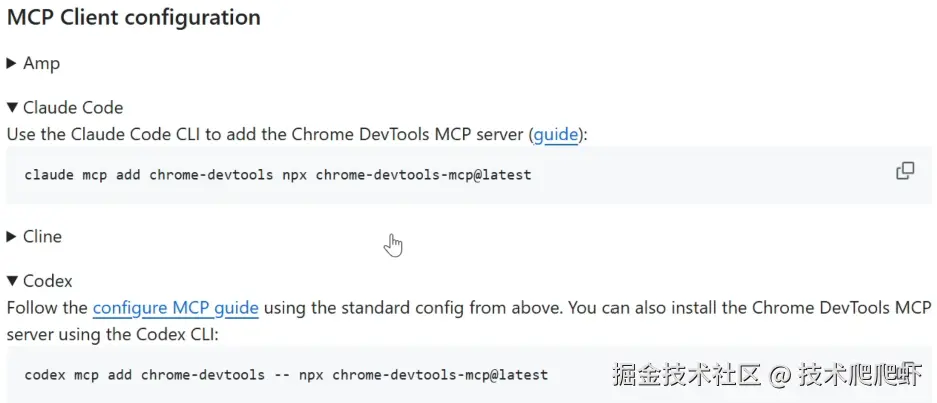937x403 pixels.
Task: Open the guide link for Claude Code
Action: [x=555, y=134]
